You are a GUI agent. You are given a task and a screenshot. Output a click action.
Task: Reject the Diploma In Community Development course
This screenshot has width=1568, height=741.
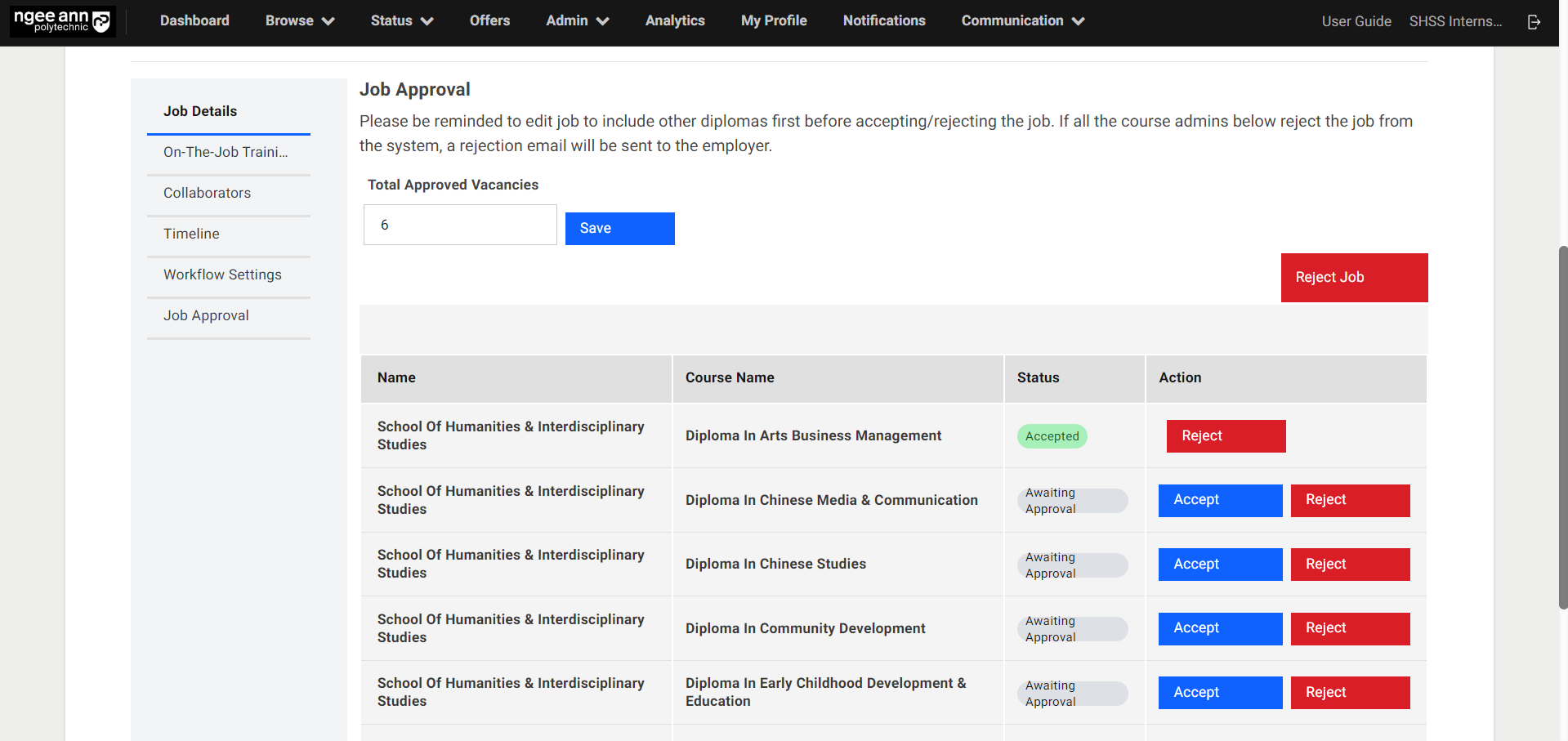point(1349,628)
